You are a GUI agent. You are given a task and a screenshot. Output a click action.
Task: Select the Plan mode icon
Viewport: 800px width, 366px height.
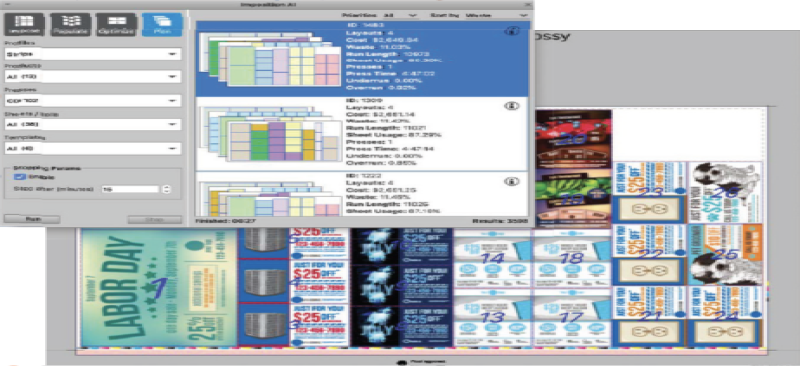point(162,25)
